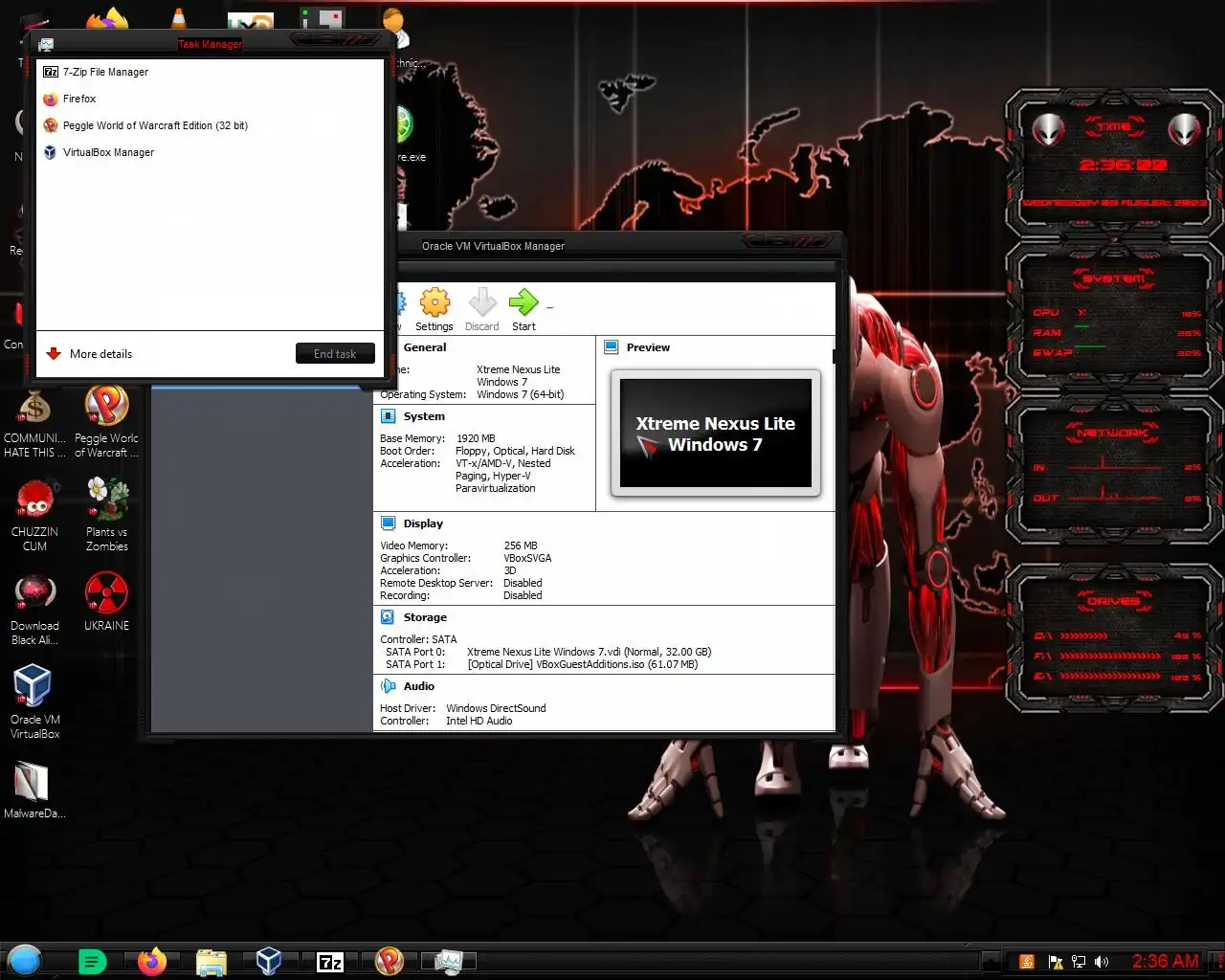
Task: Click the network tray icon
Action: (1079, 962)
